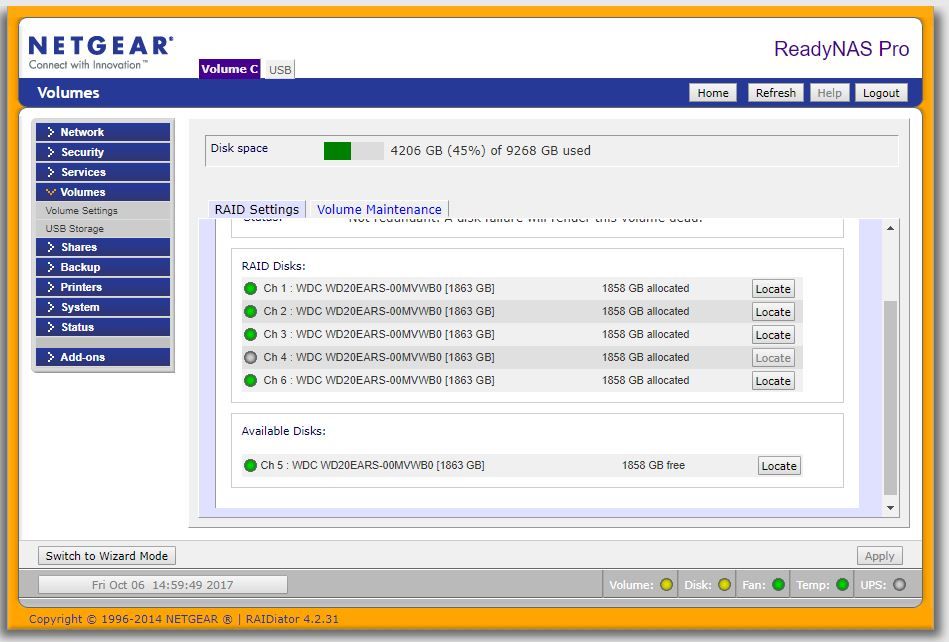
Task: Click the Volume status LED indicator
Action: coord(666,585)
